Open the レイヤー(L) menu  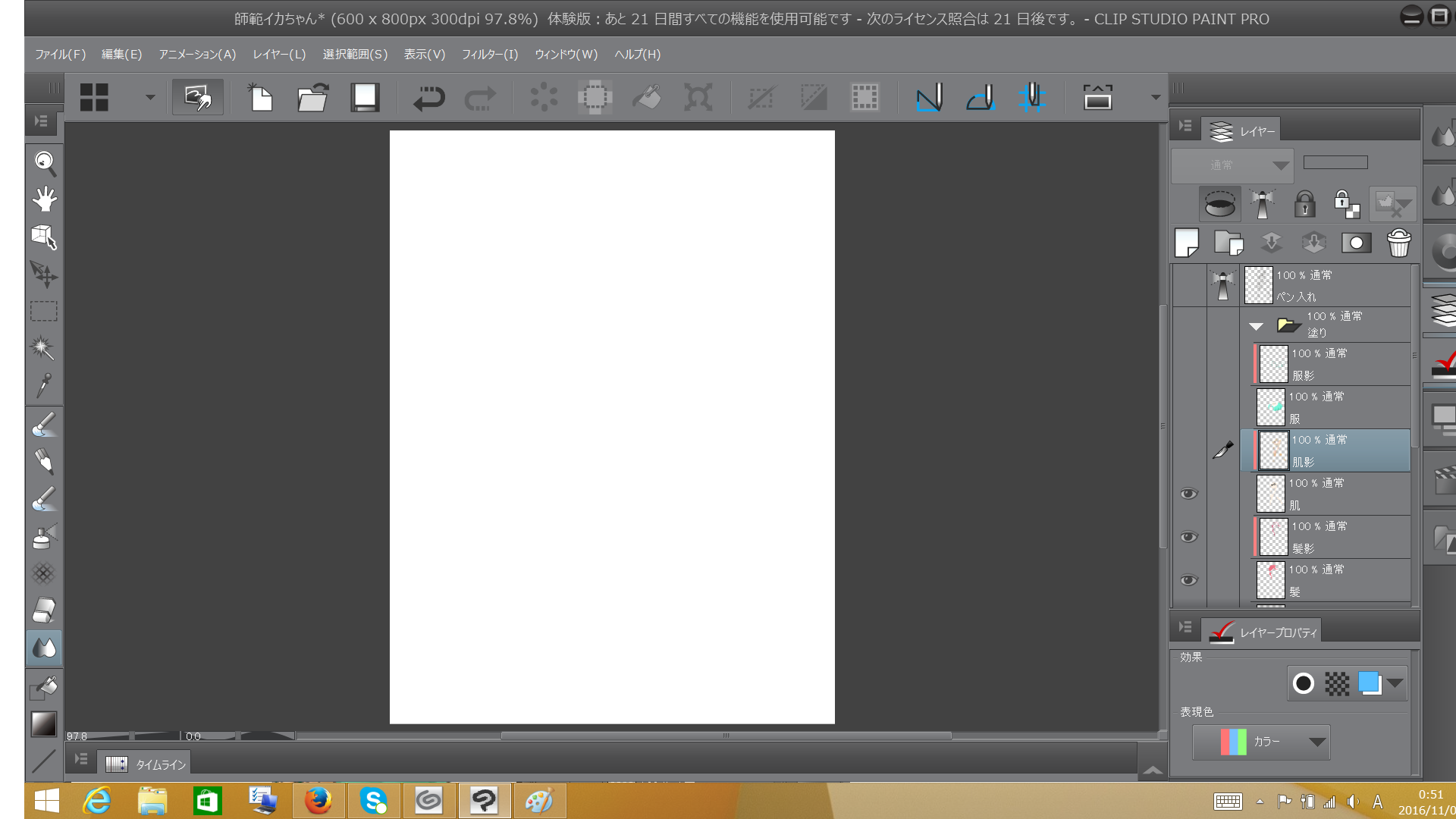tap(279, 55)
